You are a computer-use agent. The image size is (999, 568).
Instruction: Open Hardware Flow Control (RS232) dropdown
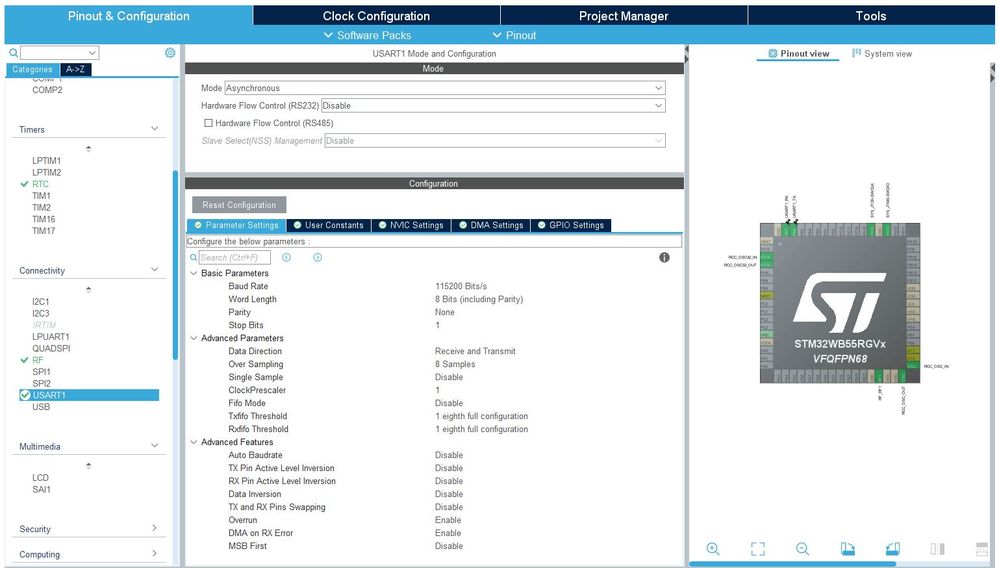pos(493,106)
